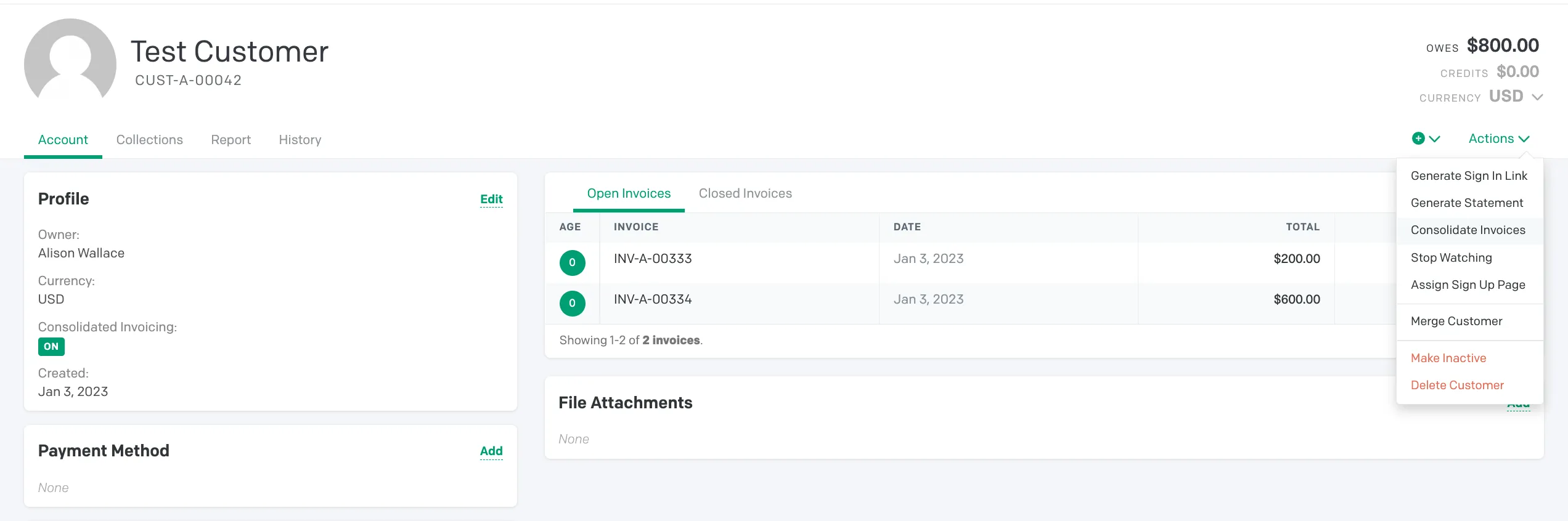Select Delete Customer in the menu
Screen dimensions: 1568x521
coord(1457,386)
